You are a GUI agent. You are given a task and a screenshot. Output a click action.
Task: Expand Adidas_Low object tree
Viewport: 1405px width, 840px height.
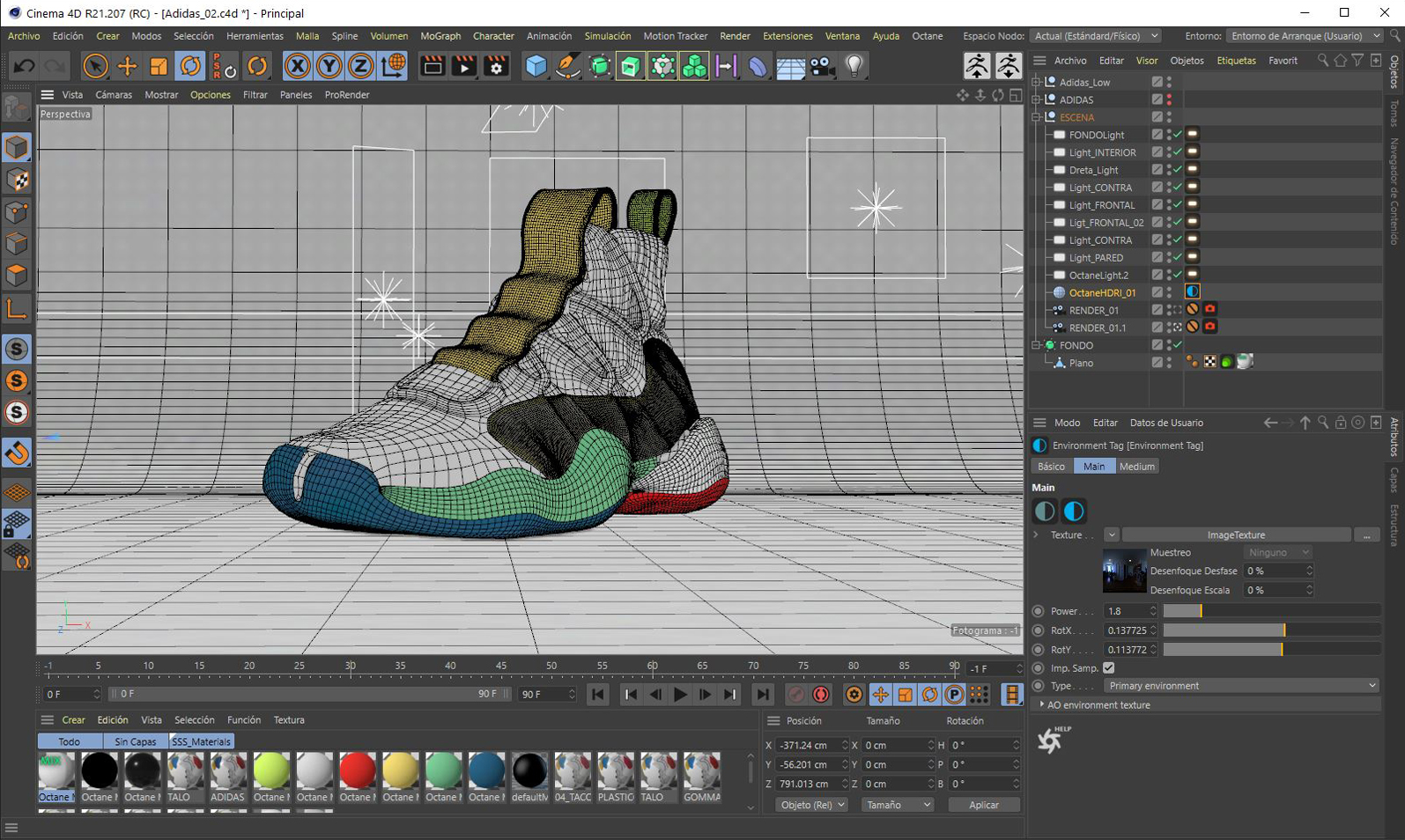1037,82
